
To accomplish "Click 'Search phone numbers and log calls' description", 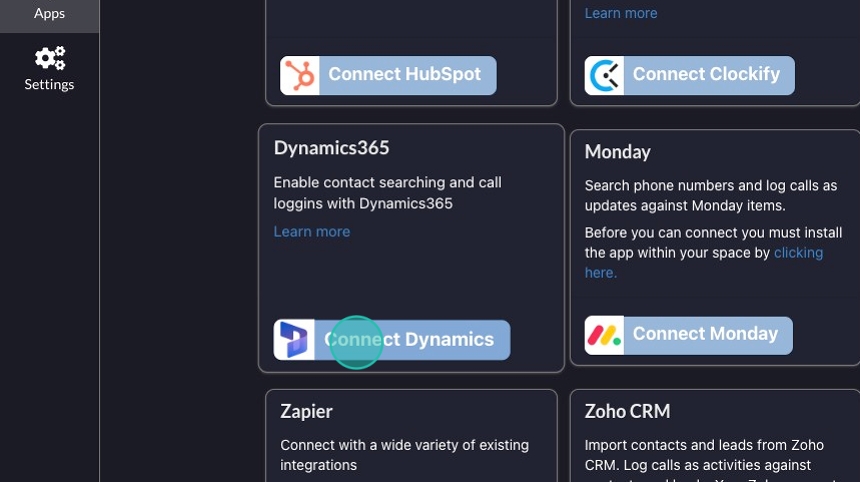I will point(711,196).
